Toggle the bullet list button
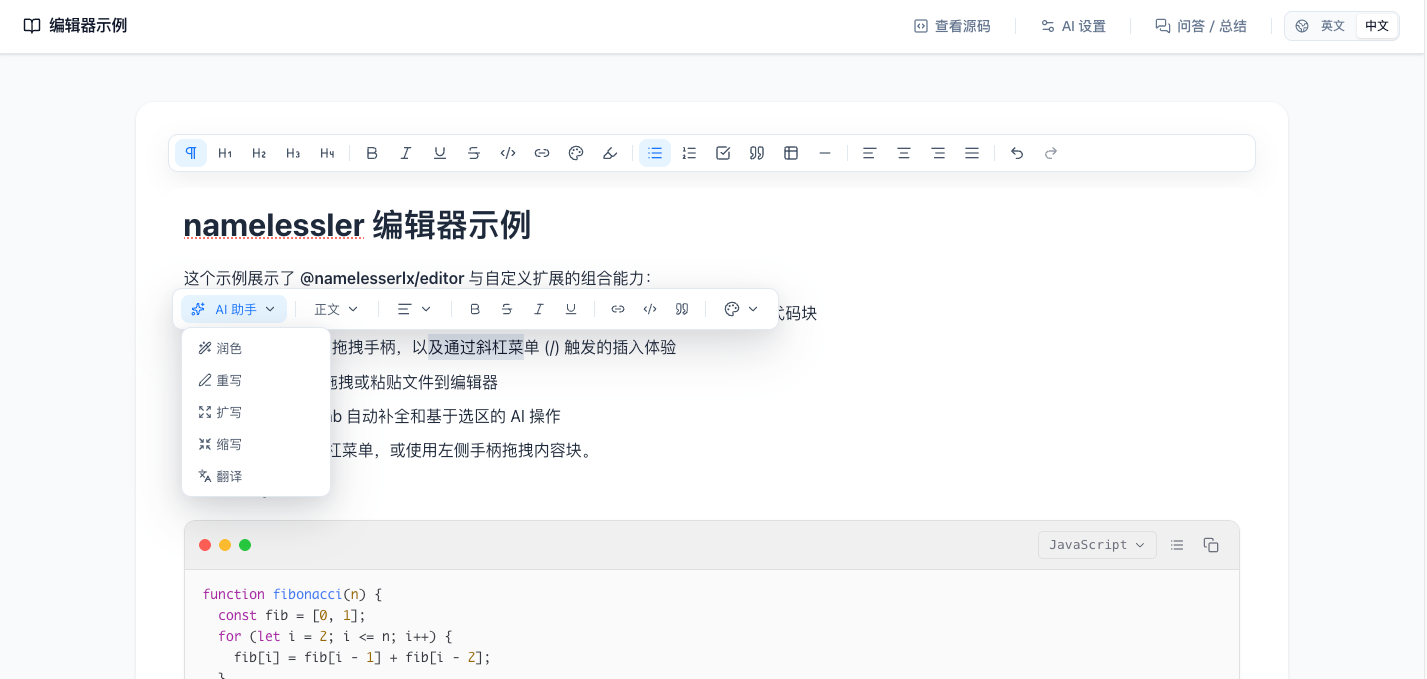1427x679 pixels. 655,153
